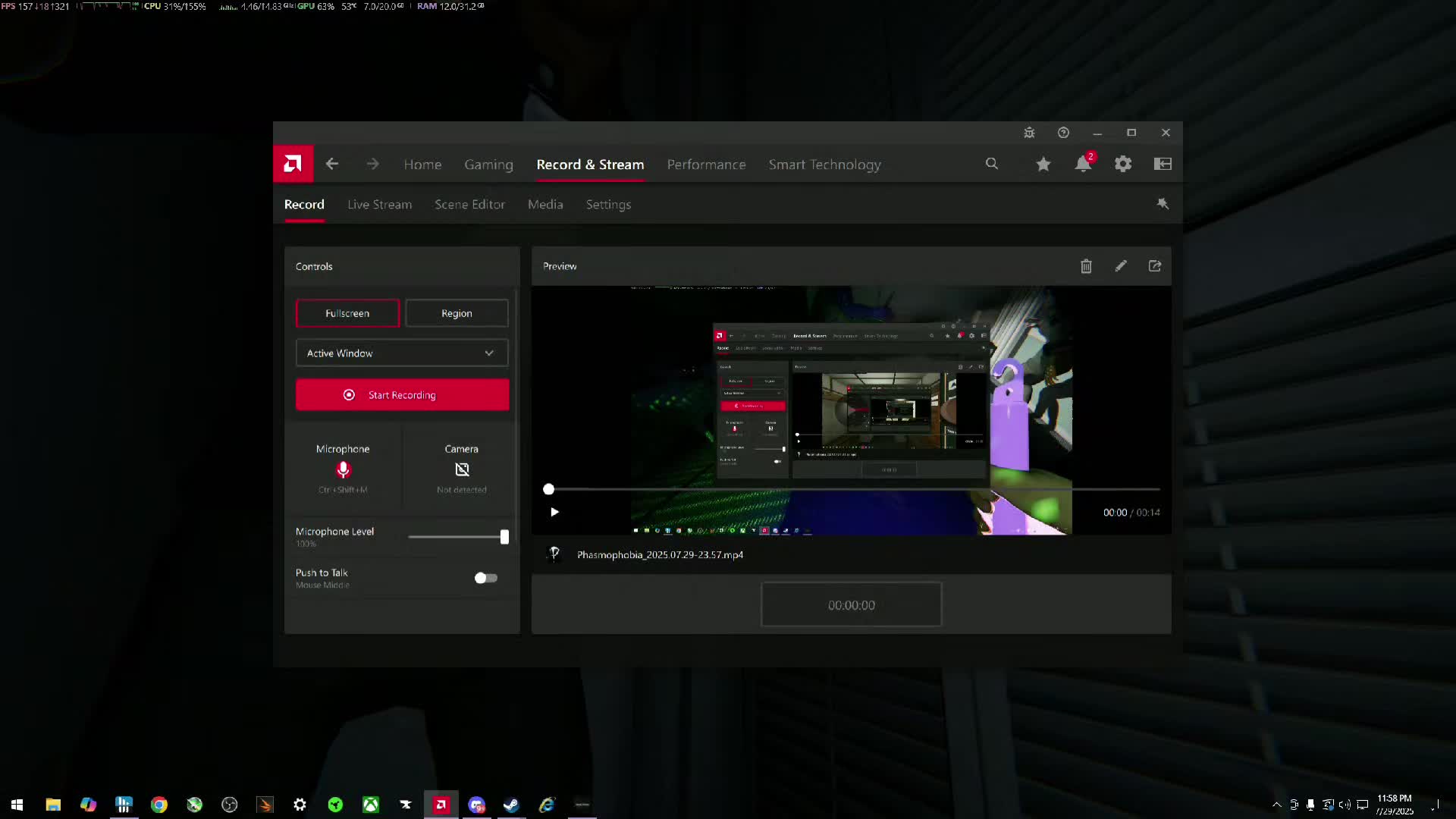Select Record & Stream tab
1456x819 pixels.
pos(590,165)
